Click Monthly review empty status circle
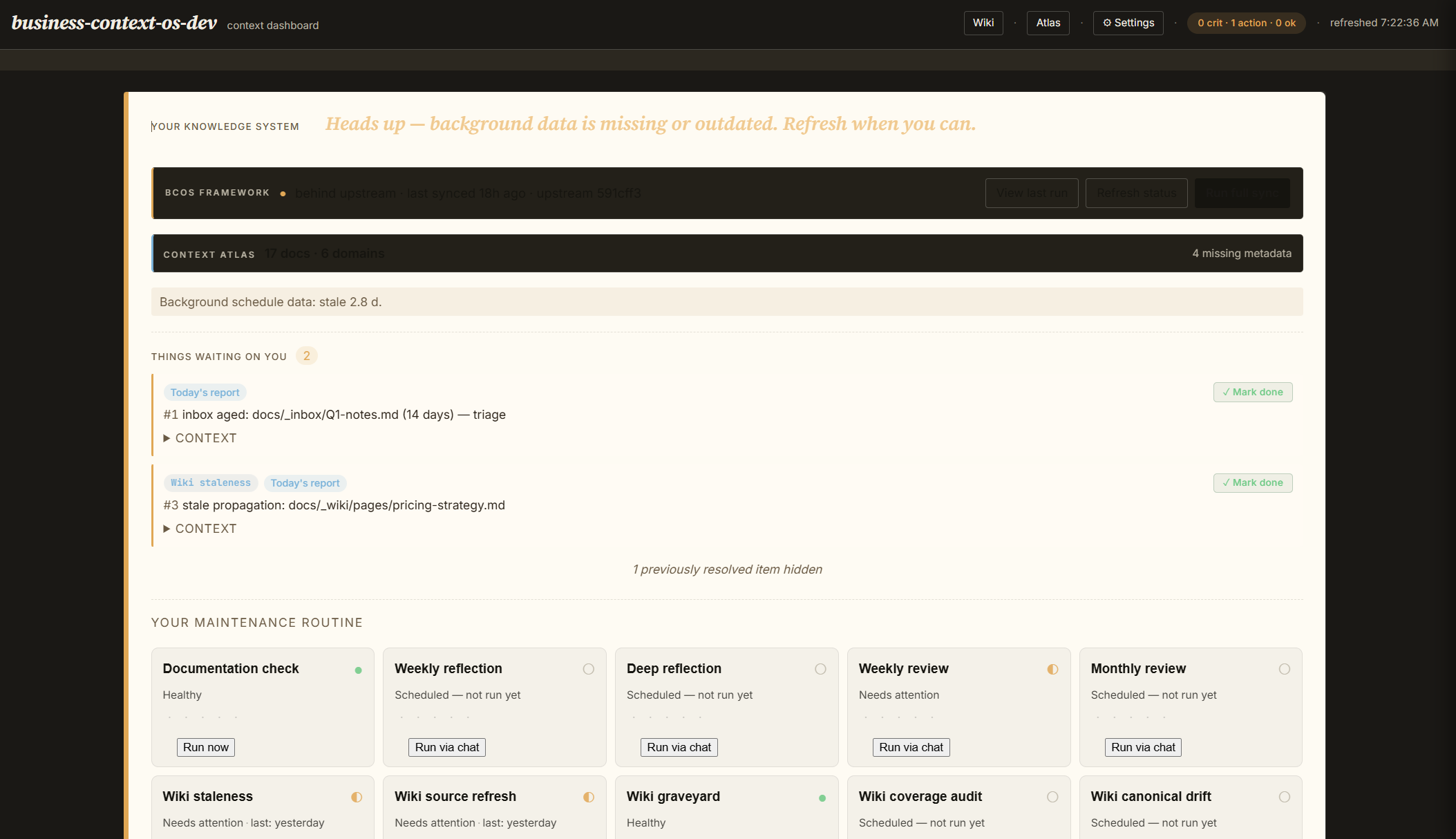1456x839 pixels. (x=1285, y=669)
